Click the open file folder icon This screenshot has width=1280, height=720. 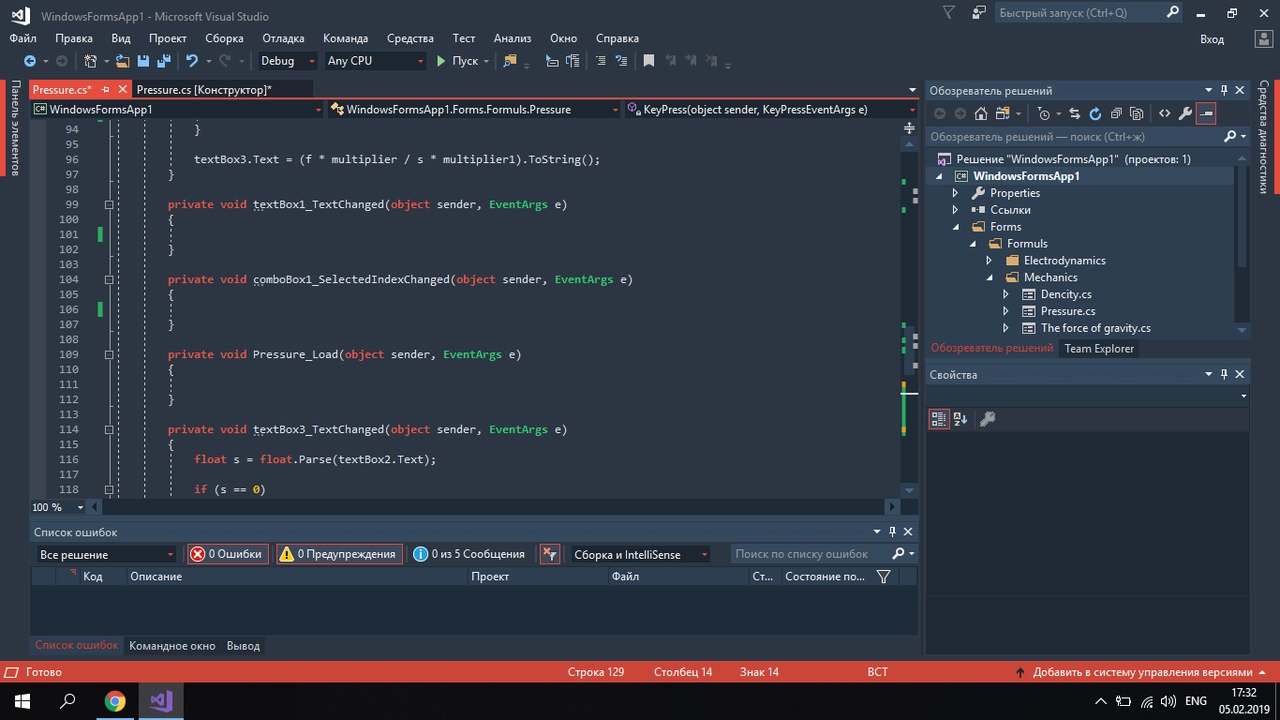[122, 61]
